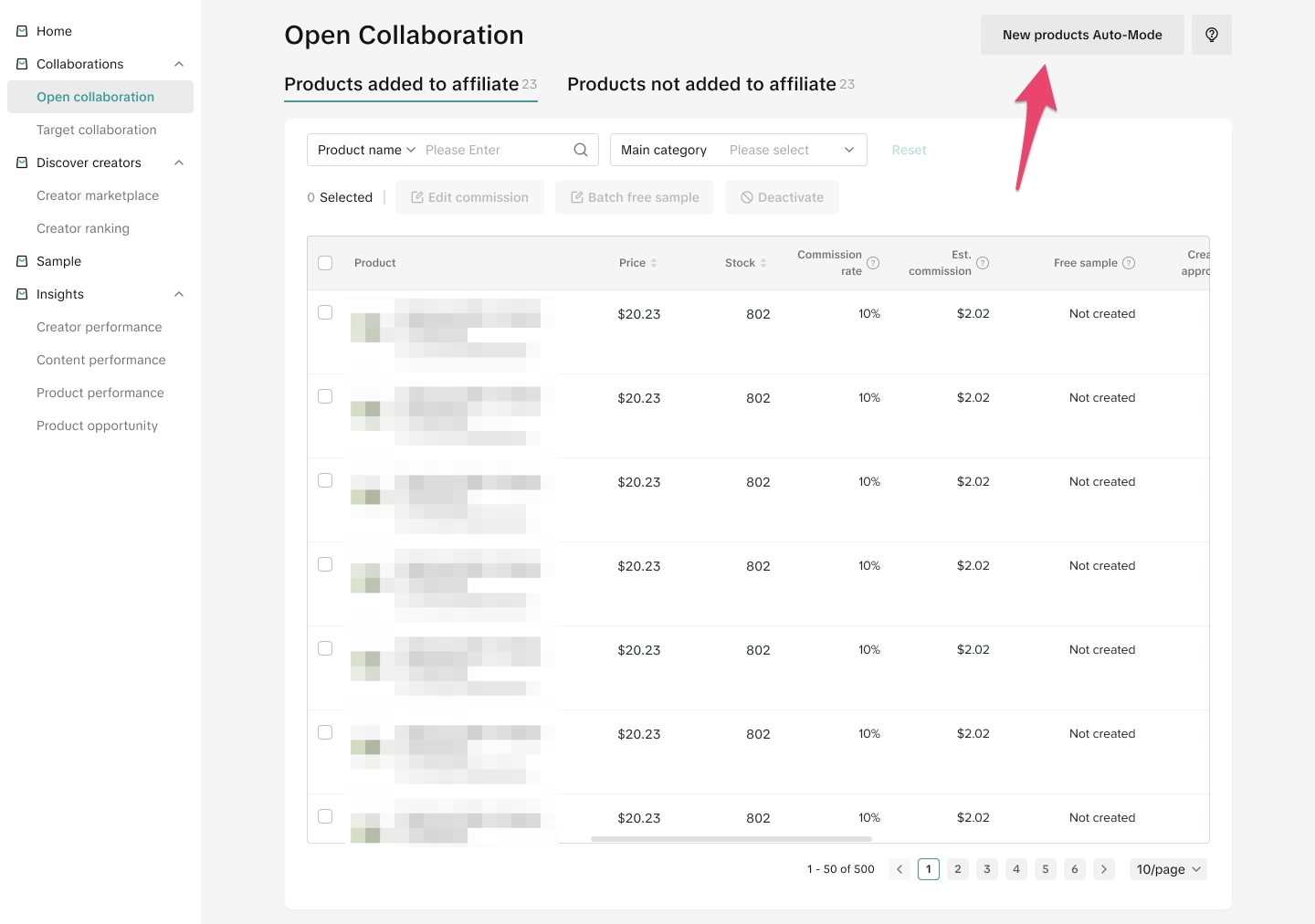Sort by Price using the sort arrows
Screen dimensions: 1315x924
654,263
